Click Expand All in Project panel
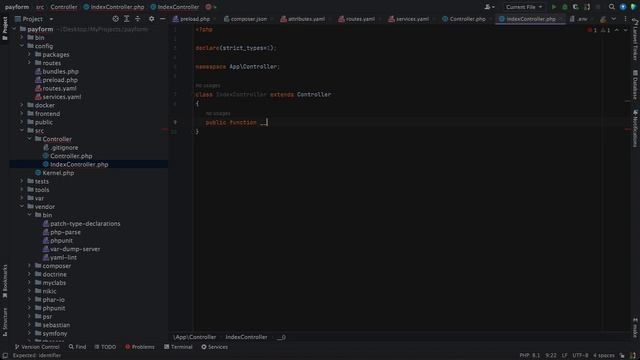640x360 pixels. pos(127,19)
